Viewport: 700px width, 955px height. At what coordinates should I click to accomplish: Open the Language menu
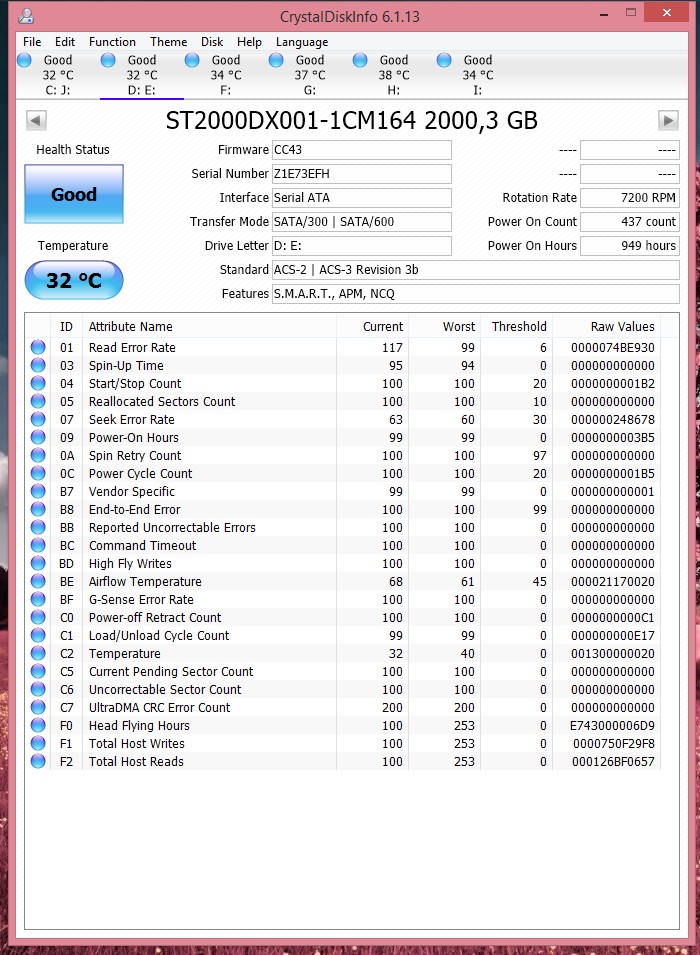[x=302, y=42]
